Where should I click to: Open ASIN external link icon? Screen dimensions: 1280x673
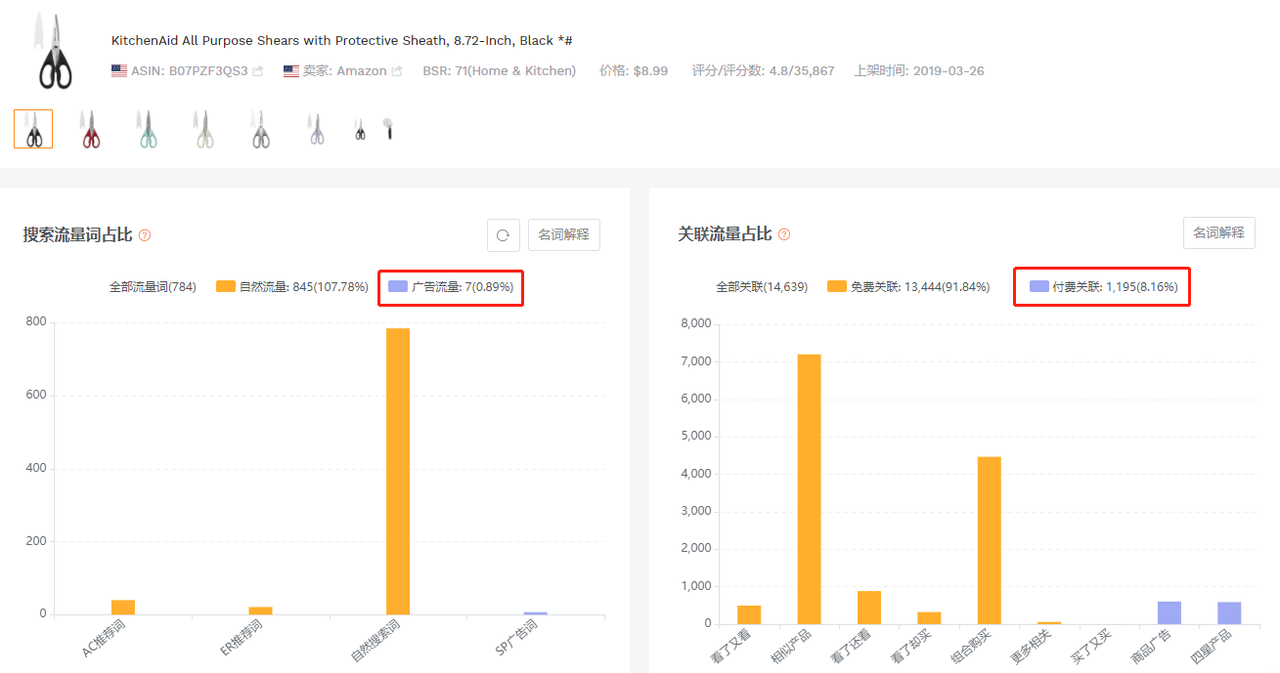(258, 71)
